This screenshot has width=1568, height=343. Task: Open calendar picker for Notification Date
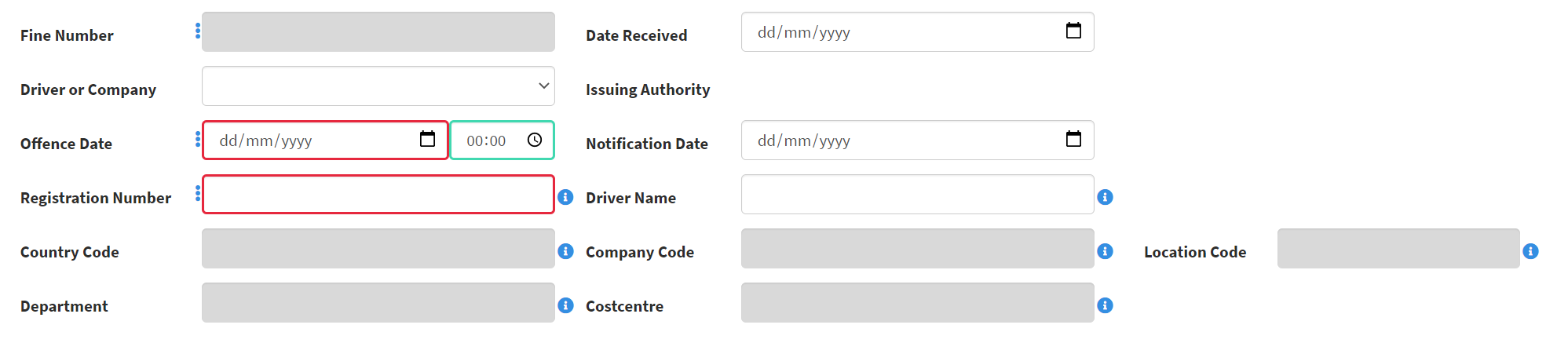click(1073, 140)
